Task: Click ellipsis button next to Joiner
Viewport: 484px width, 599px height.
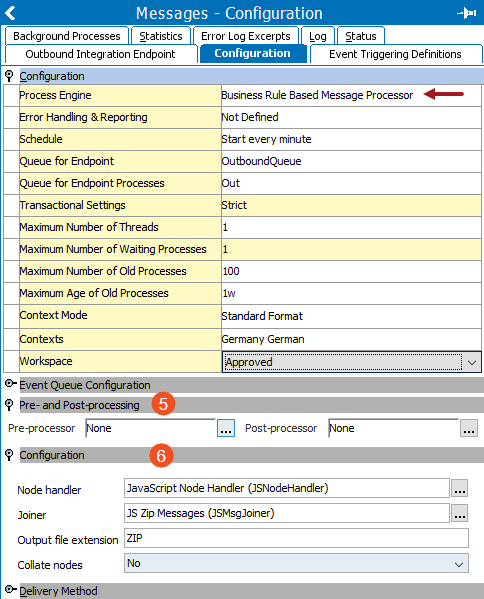Action: 460,513
